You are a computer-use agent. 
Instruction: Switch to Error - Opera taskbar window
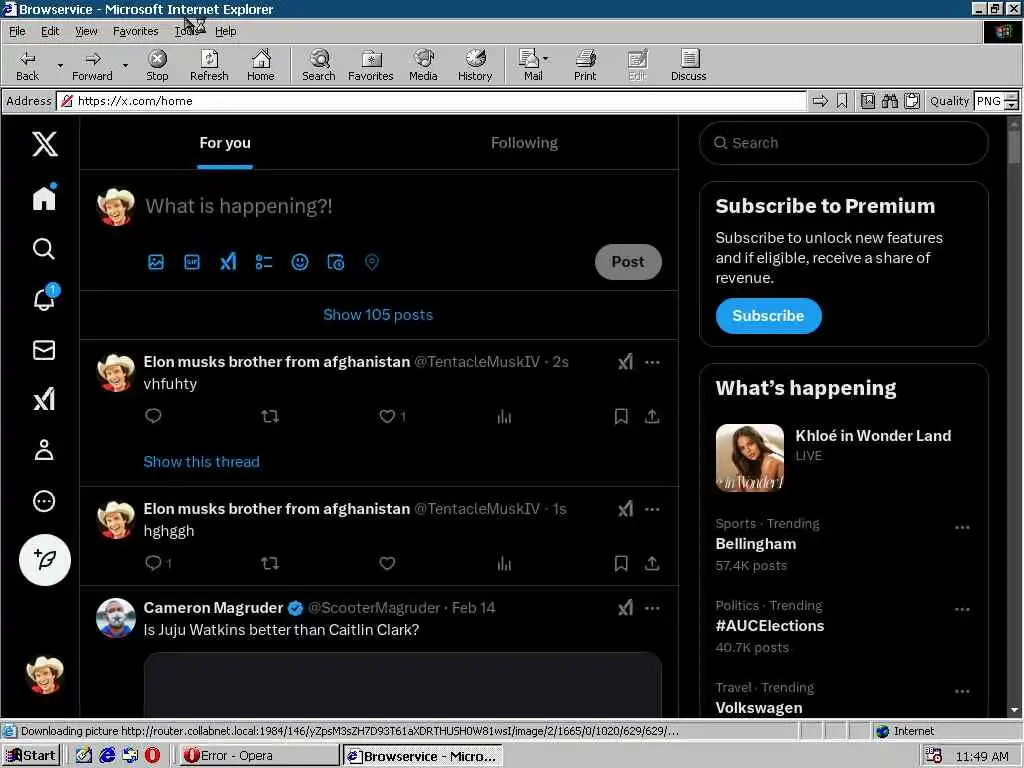(x=257, y=756)
